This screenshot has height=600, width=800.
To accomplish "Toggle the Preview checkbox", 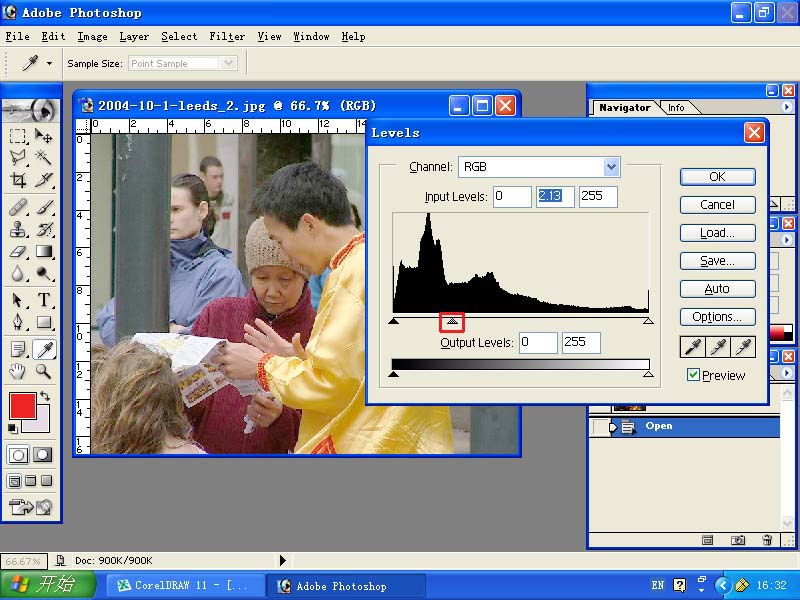I will 693,375.
